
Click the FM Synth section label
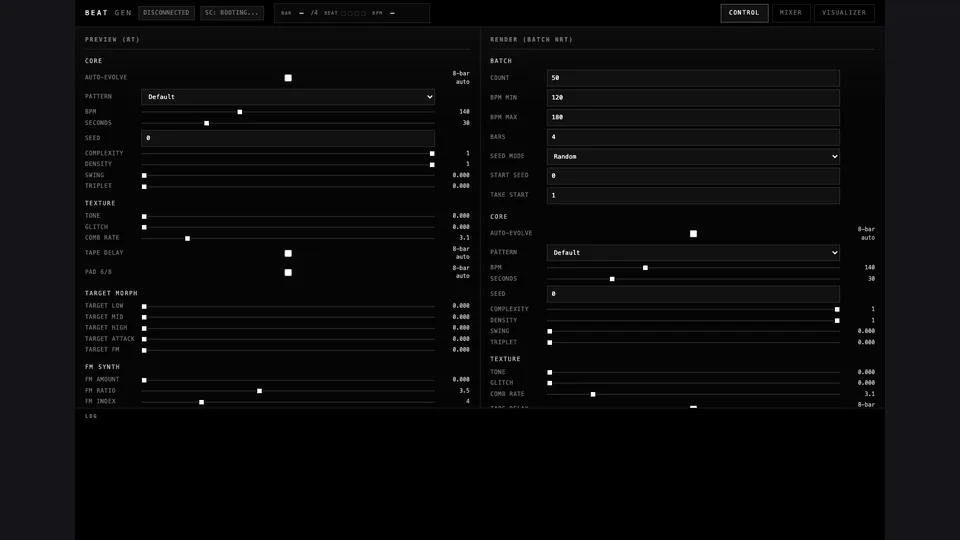click(102, 367)
